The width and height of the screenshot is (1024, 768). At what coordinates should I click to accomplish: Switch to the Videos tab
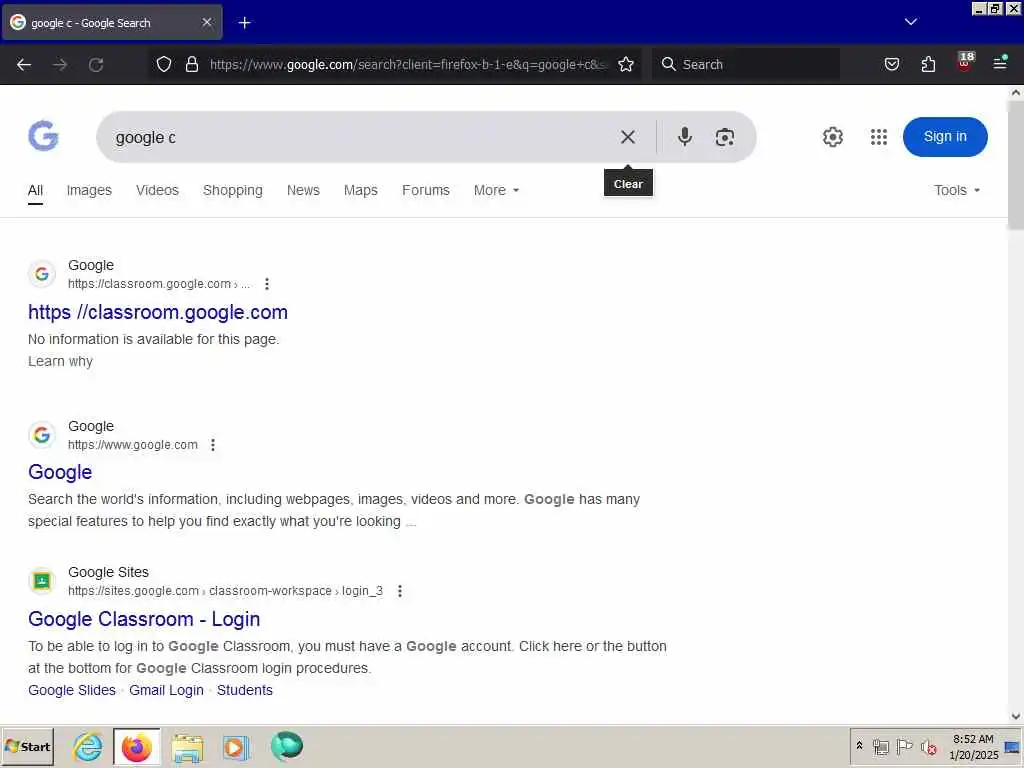(157, 190)
